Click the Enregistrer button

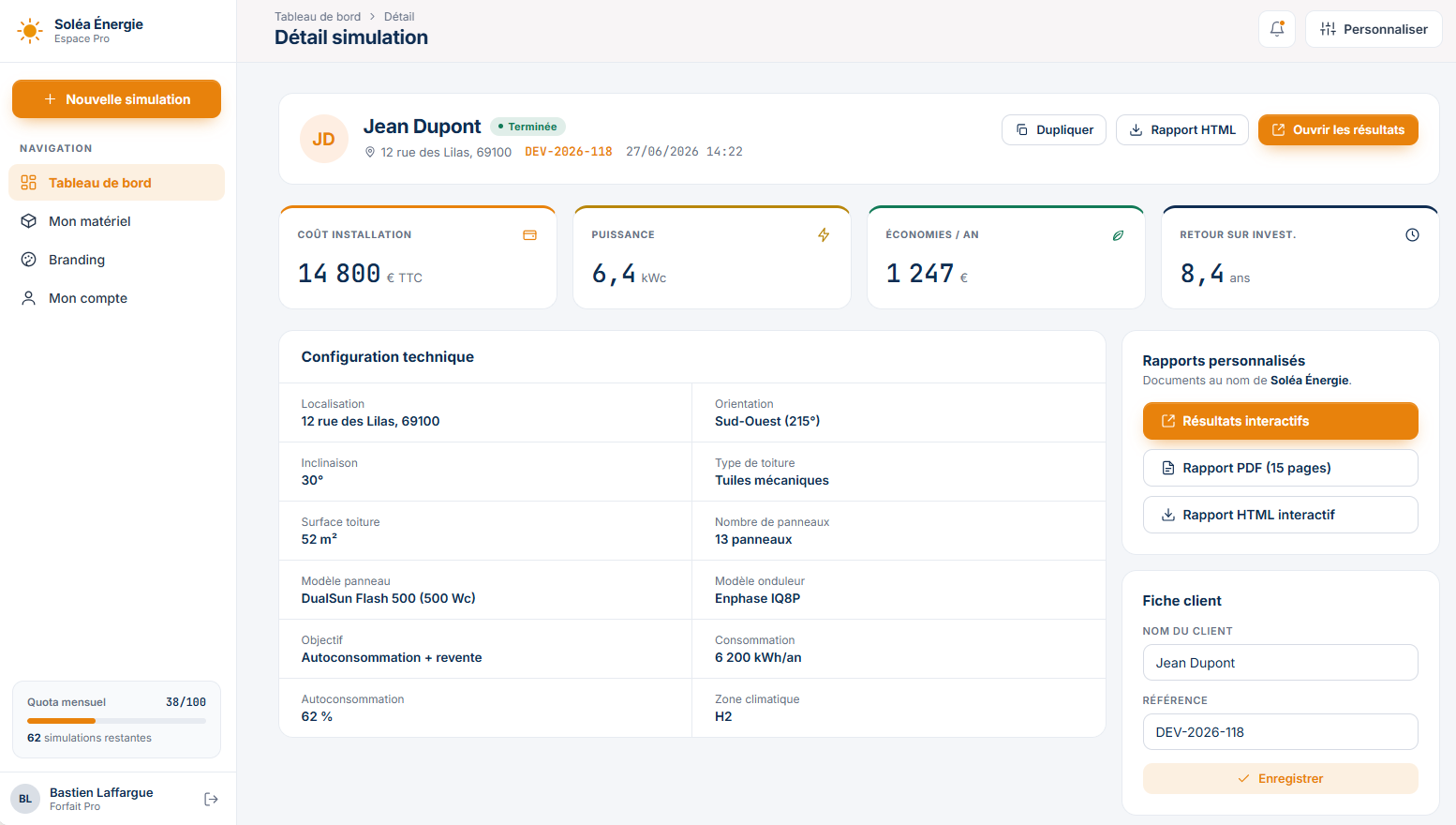[1281, 779]
